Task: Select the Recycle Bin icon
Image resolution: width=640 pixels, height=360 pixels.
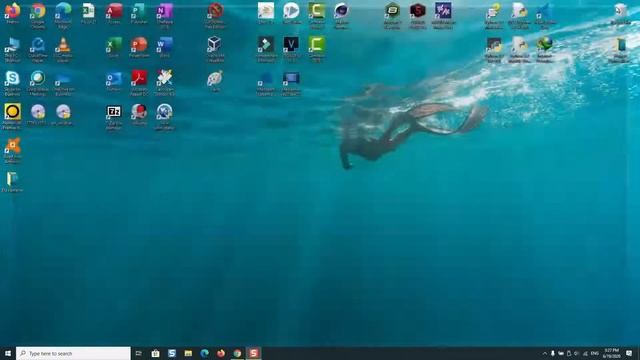Action: tap(620, 13)
